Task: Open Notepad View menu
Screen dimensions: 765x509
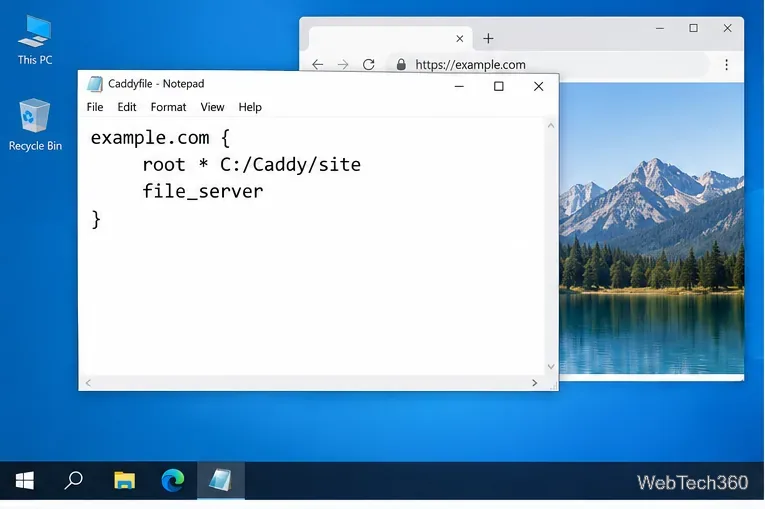Action: [x=212, y=107]
